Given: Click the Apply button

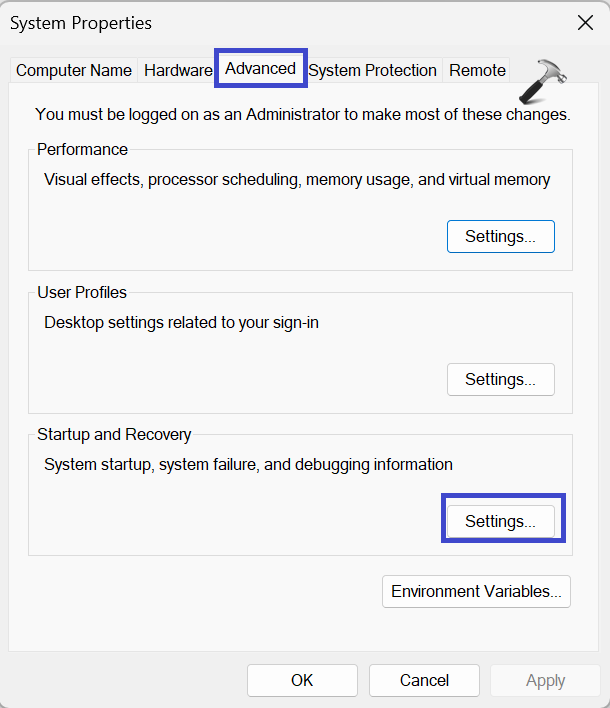Looking at the screenshot, I should (545, 680).
